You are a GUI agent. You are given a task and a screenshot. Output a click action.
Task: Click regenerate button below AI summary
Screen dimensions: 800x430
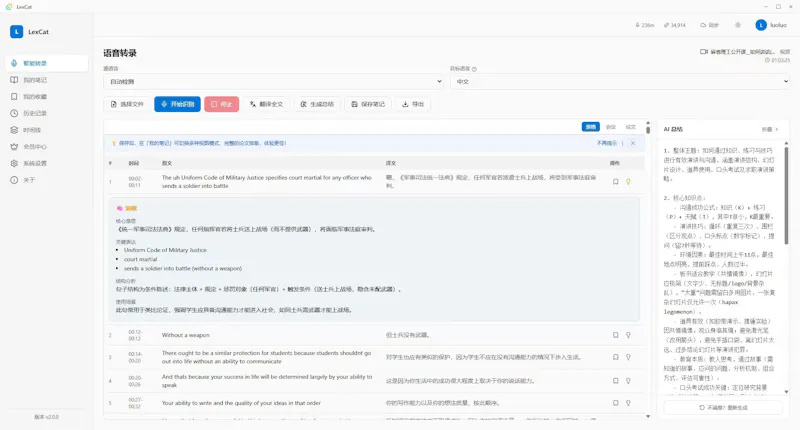pos(723,408)
